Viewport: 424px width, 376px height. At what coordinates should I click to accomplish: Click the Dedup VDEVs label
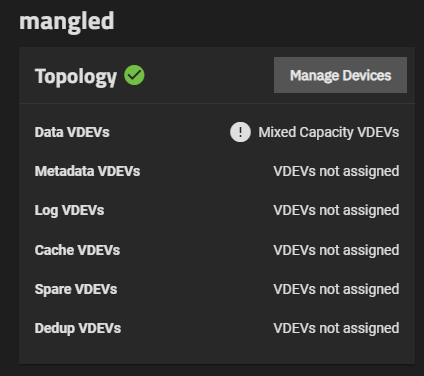point(78,328)
